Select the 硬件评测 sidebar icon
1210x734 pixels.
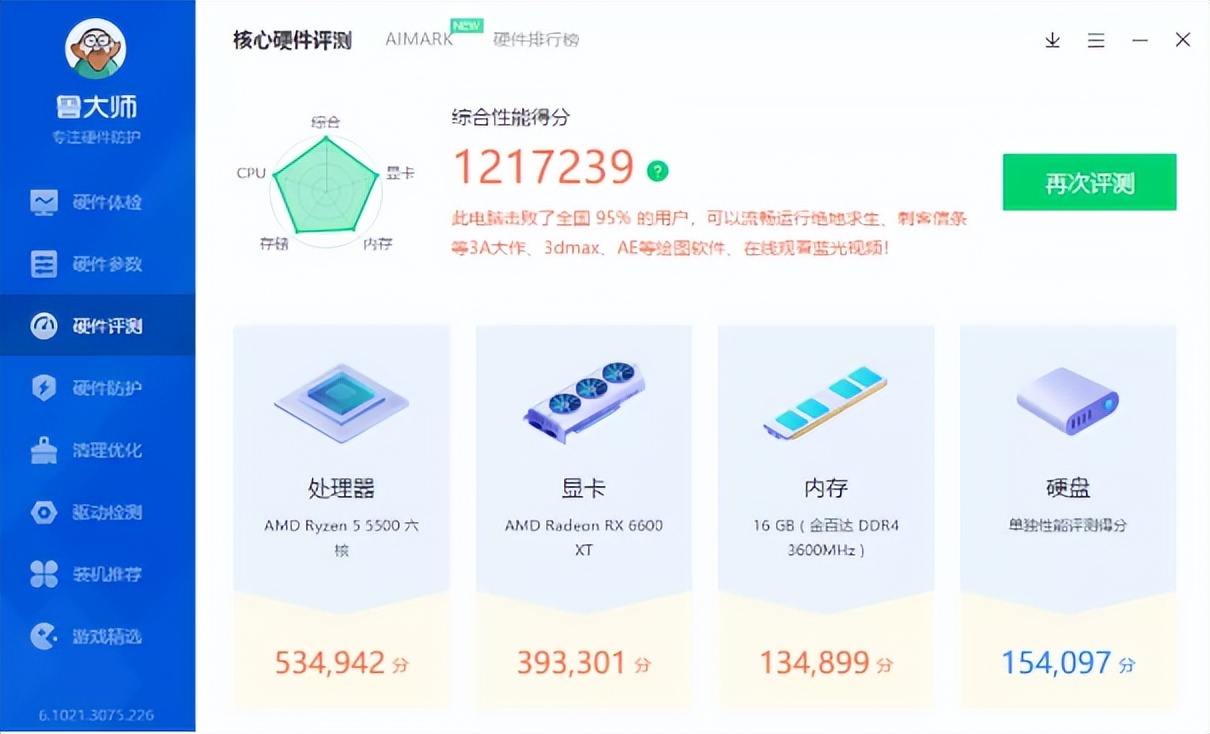tap(44, 326)
